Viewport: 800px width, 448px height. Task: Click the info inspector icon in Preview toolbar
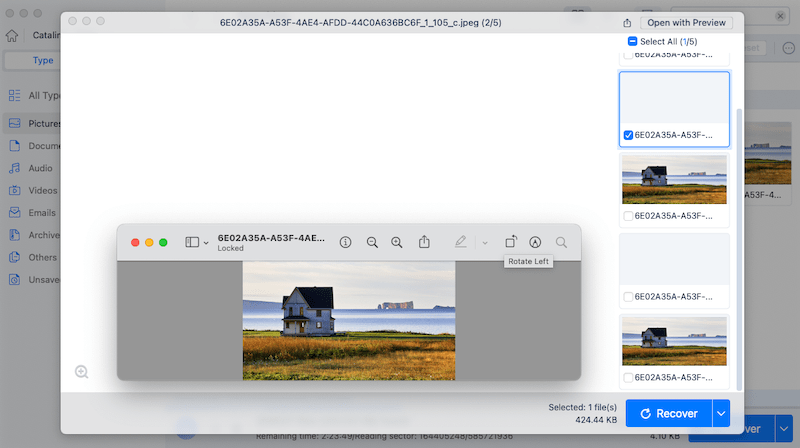click(x=345, y=242)
